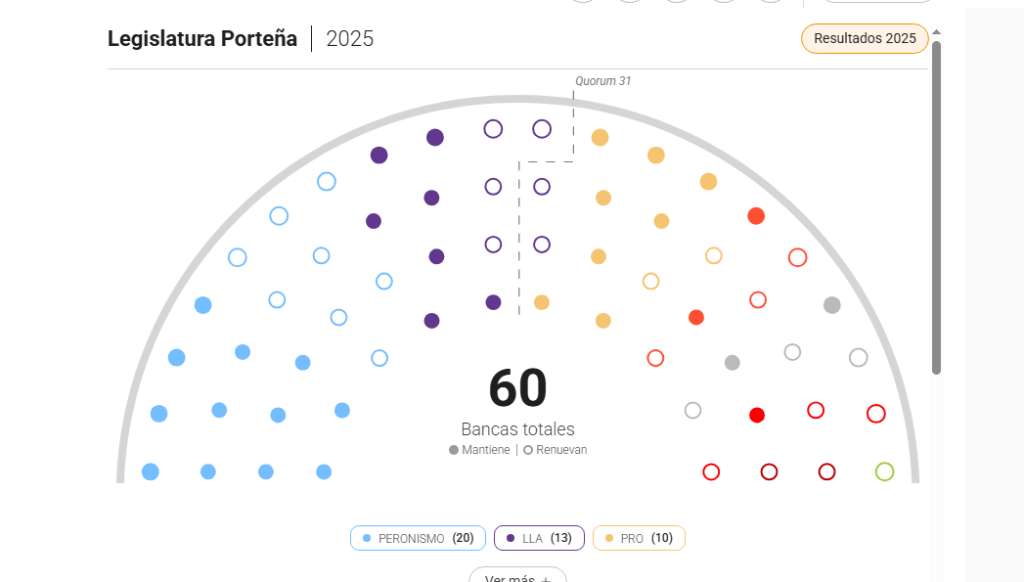1024x582 pixels.
Task: Click the scroll-up arrow on scrollbar
Action: click(x=936, y=32)
